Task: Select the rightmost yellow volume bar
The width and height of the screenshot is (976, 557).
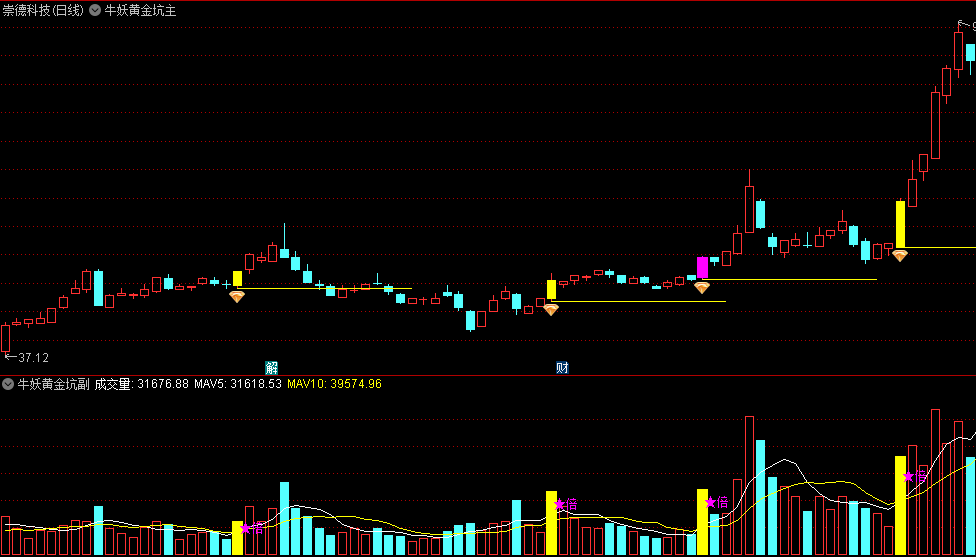Action: point(900,505)
